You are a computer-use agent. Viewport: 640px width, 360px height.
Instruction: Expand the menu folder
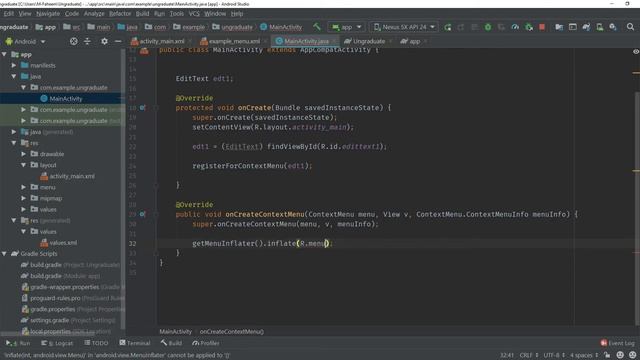24,187
